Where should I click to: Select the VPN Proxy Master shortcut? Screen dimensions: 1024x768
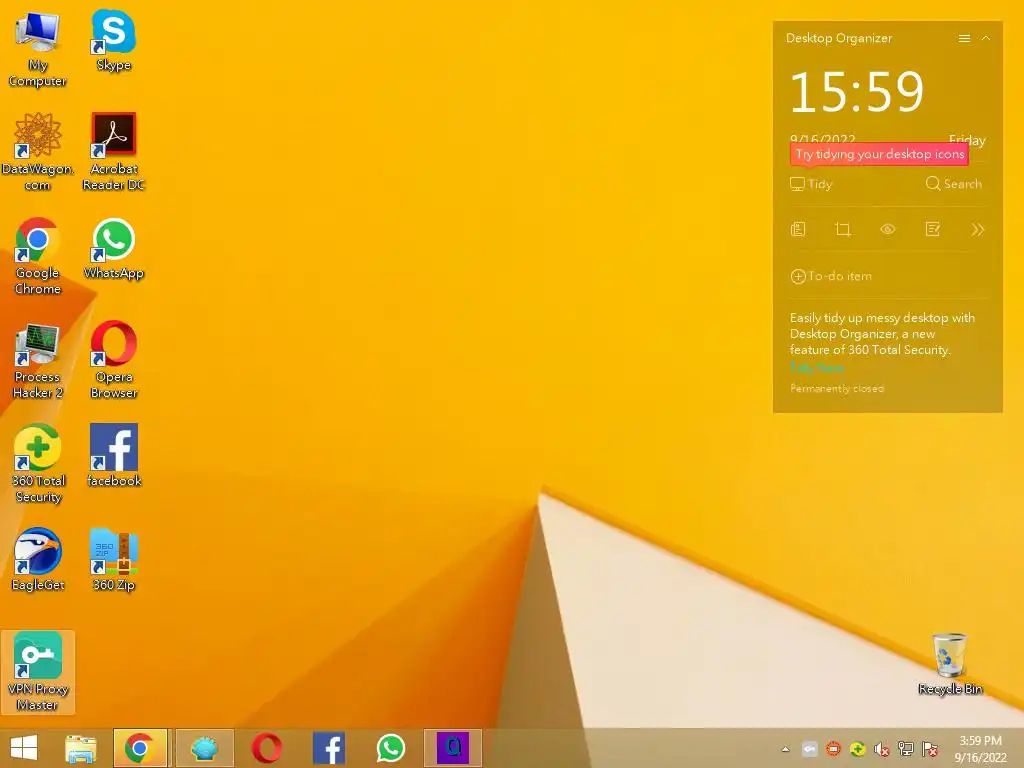(37, 672)
